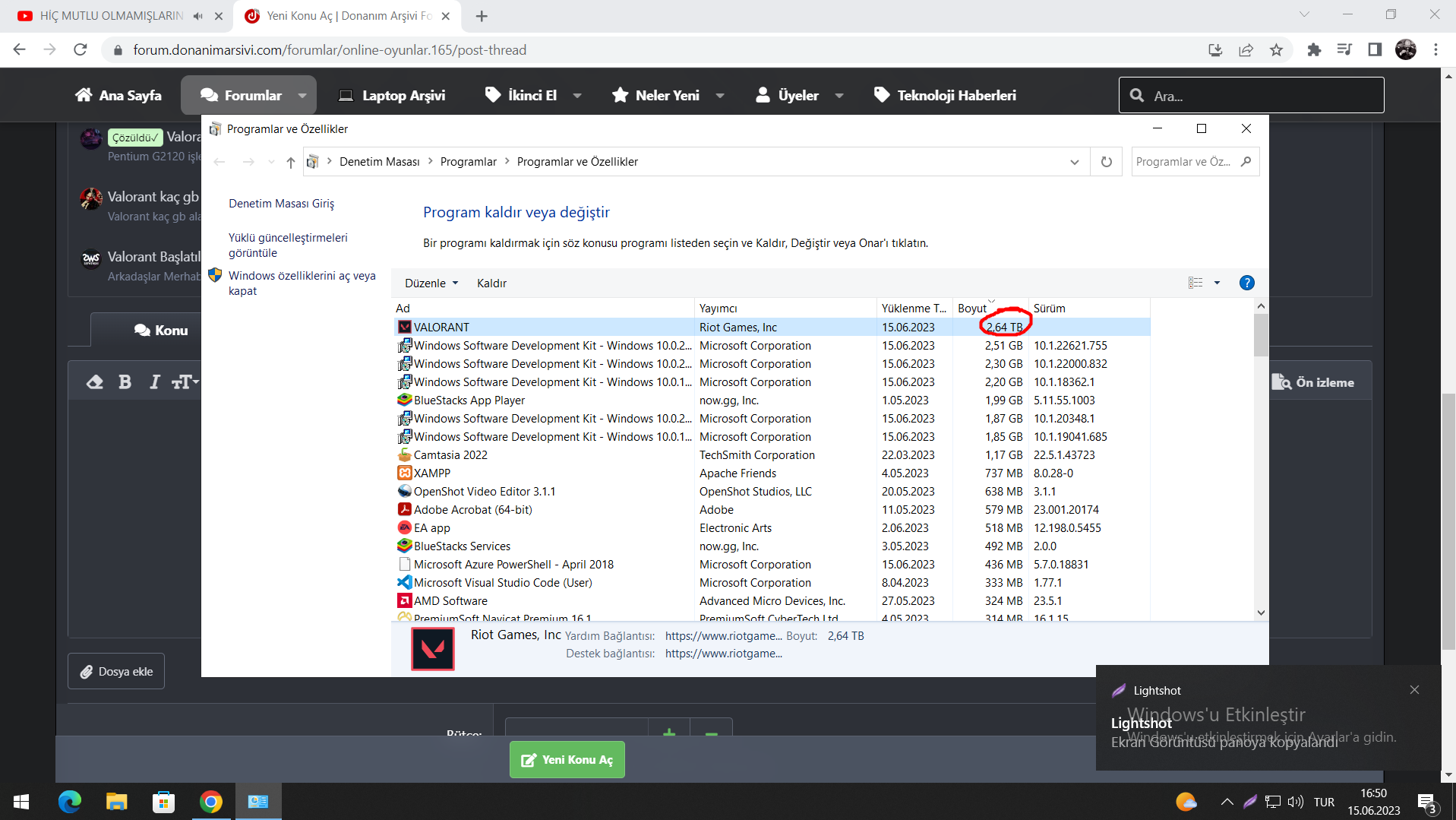Click the refresh button in Programlar ve Özellikler

coord(1107,162)
